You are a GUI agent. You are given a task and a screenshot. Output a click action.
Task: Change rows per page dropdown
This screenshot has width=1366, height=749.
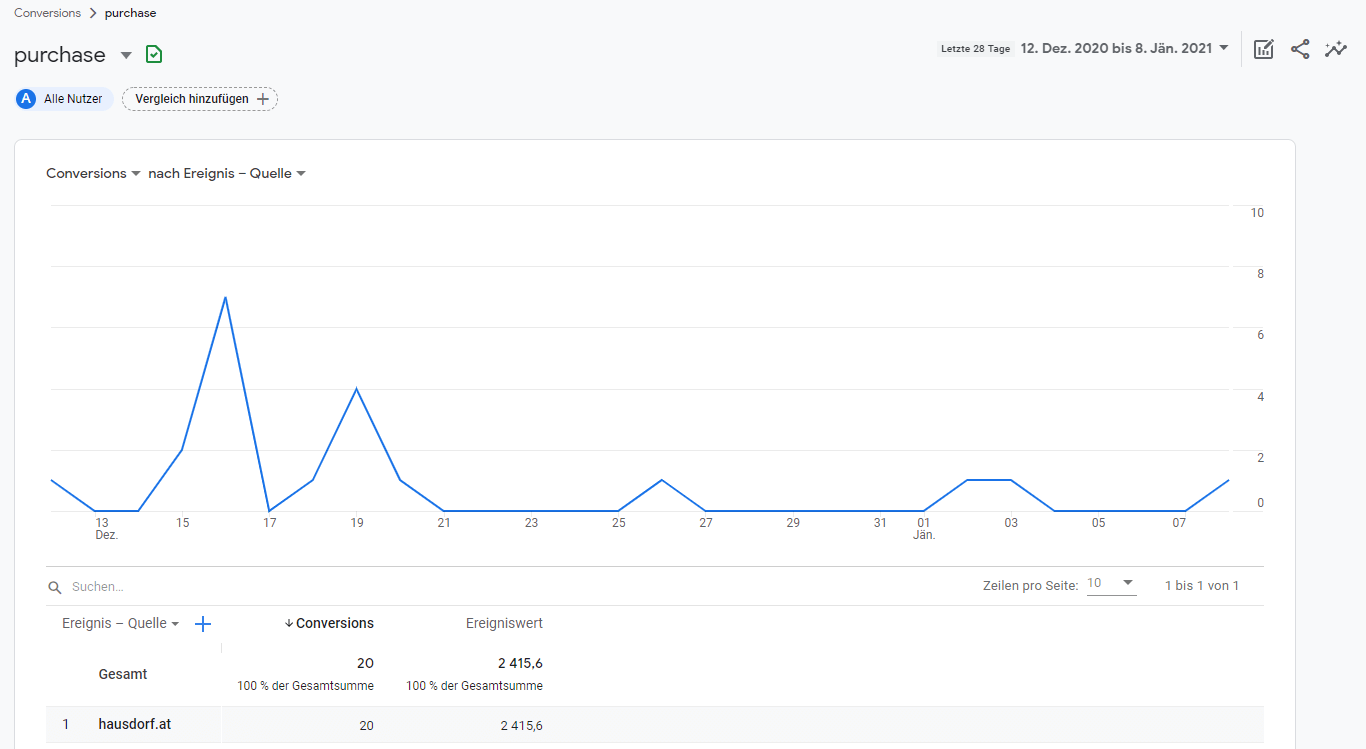(x=1112, y=584)
